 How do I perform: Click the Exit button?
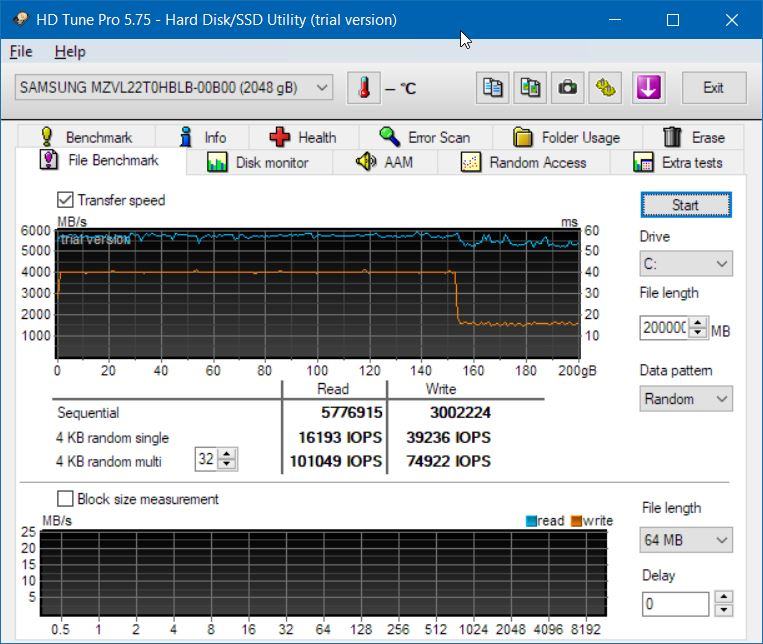(x=714, y=88)
